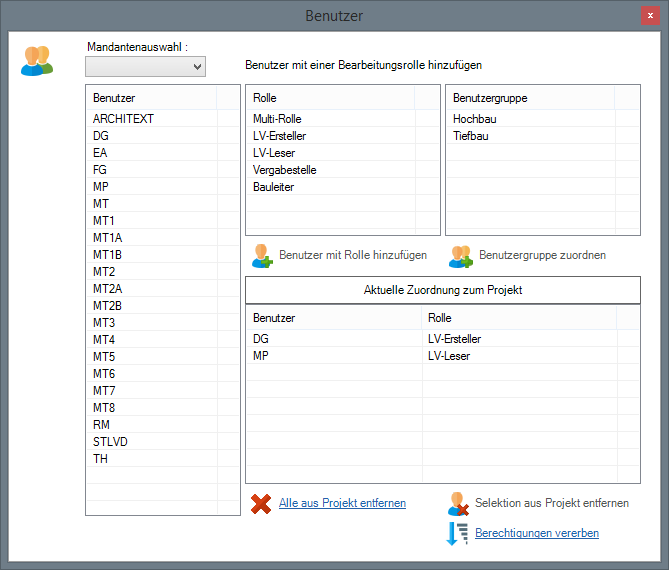
Task: Select DG row in current assignment table
Action: (443, 339)
